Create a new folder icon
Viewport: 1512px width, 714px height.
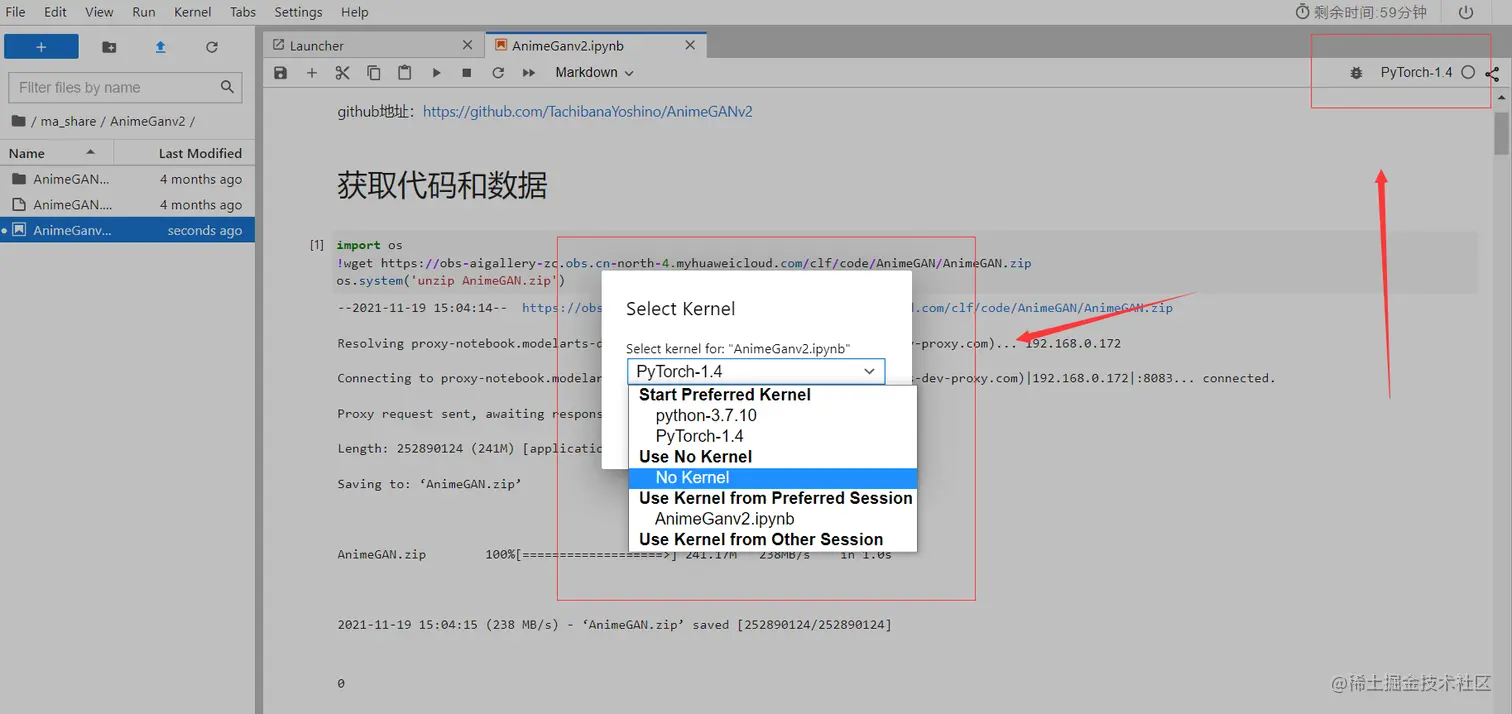click(109, 47)
